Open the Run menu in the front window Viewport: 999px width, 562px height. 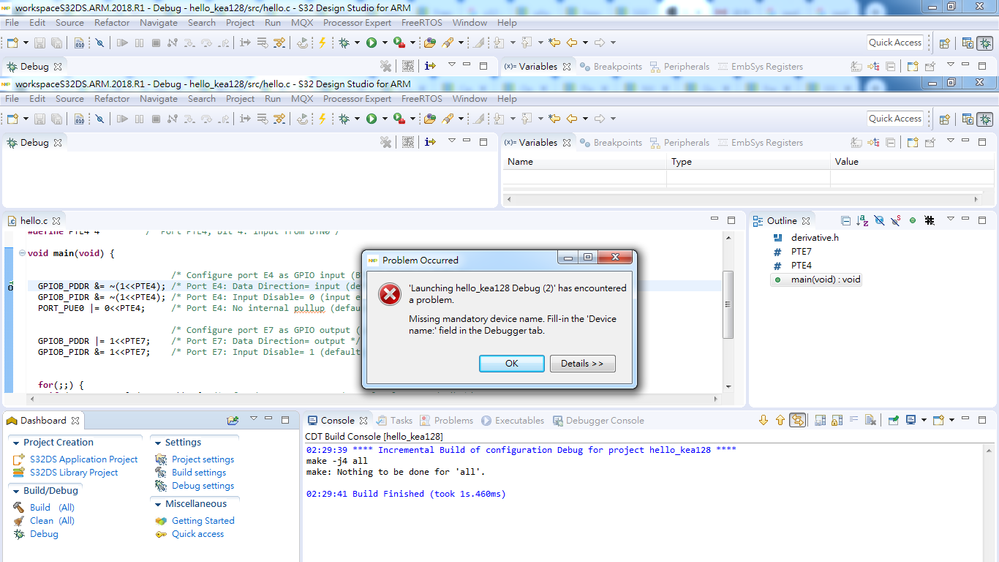click(273, 99)
